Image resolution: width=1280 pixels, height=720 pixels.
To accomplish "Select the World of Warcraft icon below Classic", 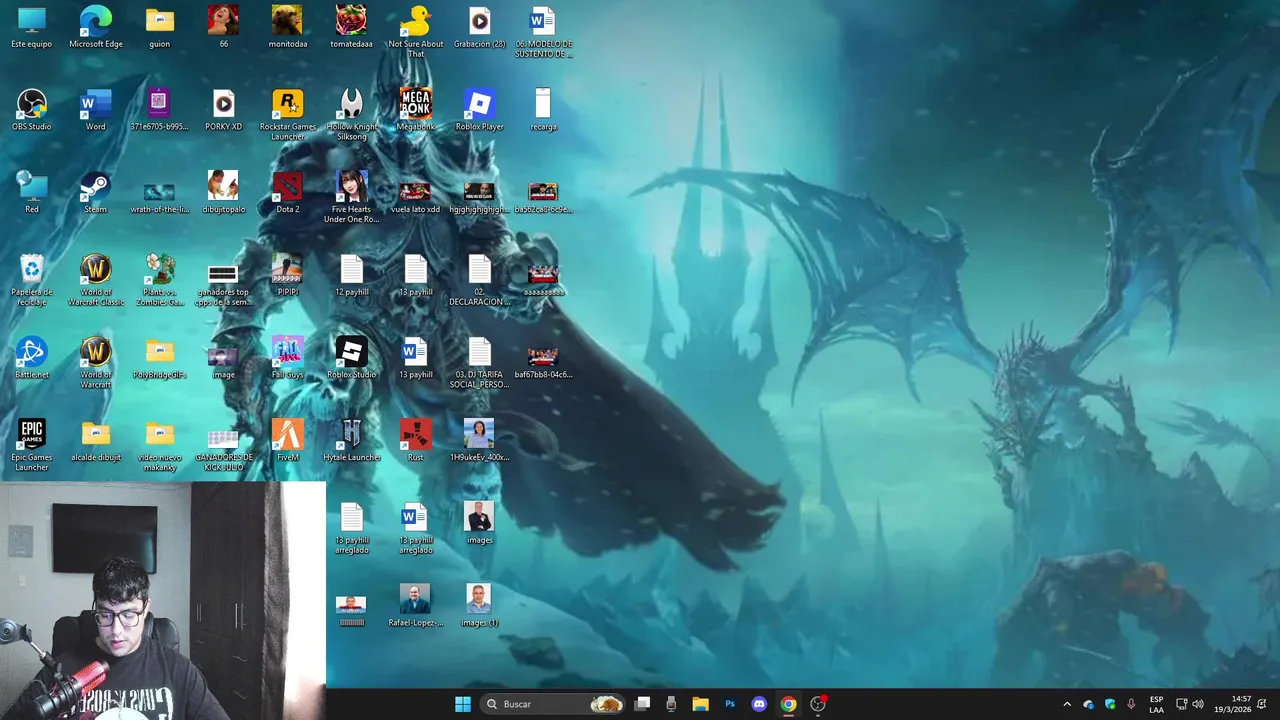I will 96,363.
